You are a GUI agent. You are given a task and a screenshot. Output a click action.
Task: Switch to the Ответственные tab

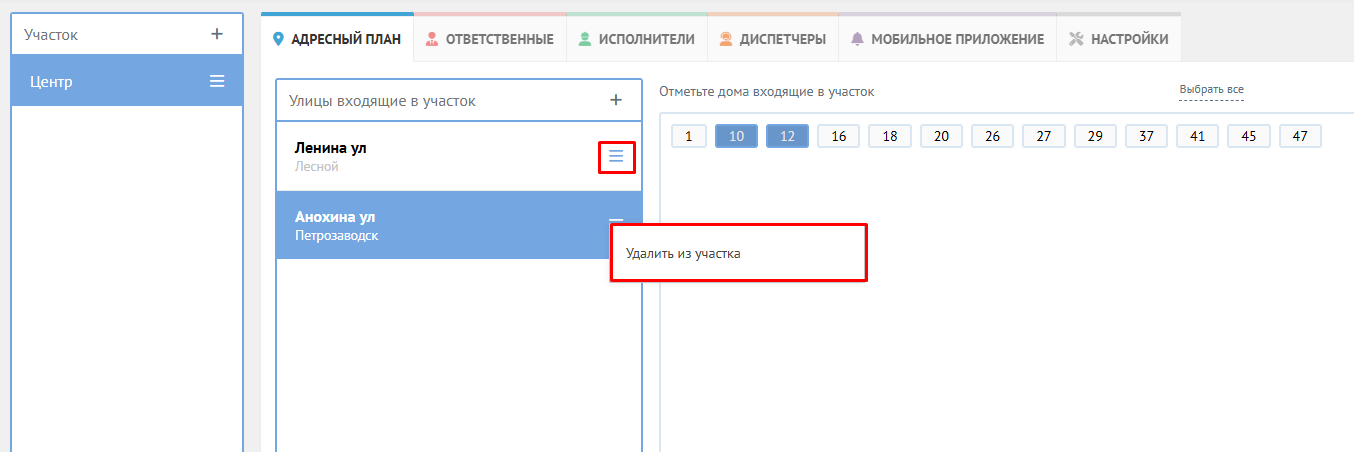[x=489, y=39]
